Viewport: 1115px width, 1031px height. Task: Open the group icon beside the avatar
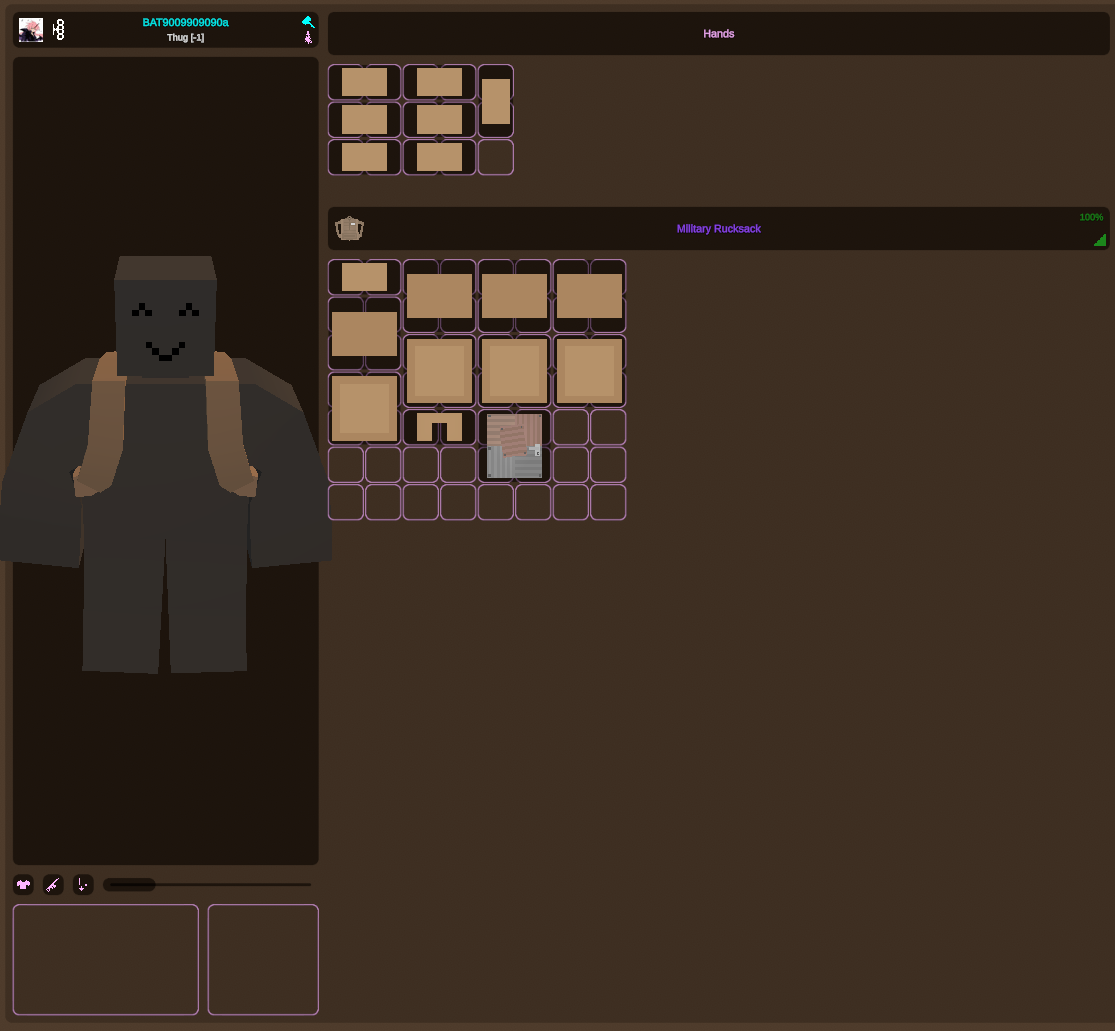click(x=59, y=30)
